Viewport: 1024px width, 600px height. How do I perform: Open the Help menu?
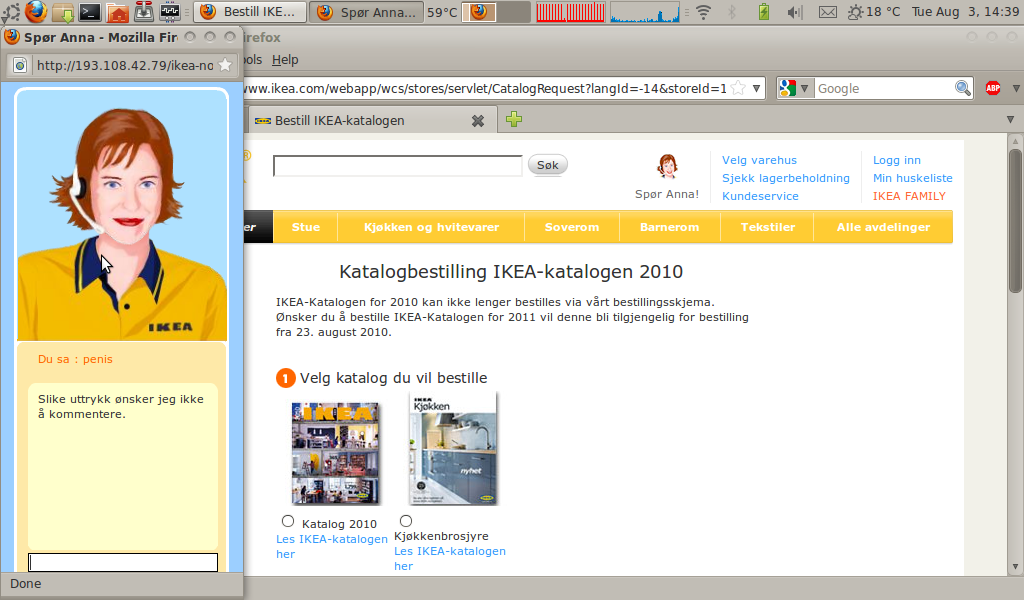tap(285, 59)
